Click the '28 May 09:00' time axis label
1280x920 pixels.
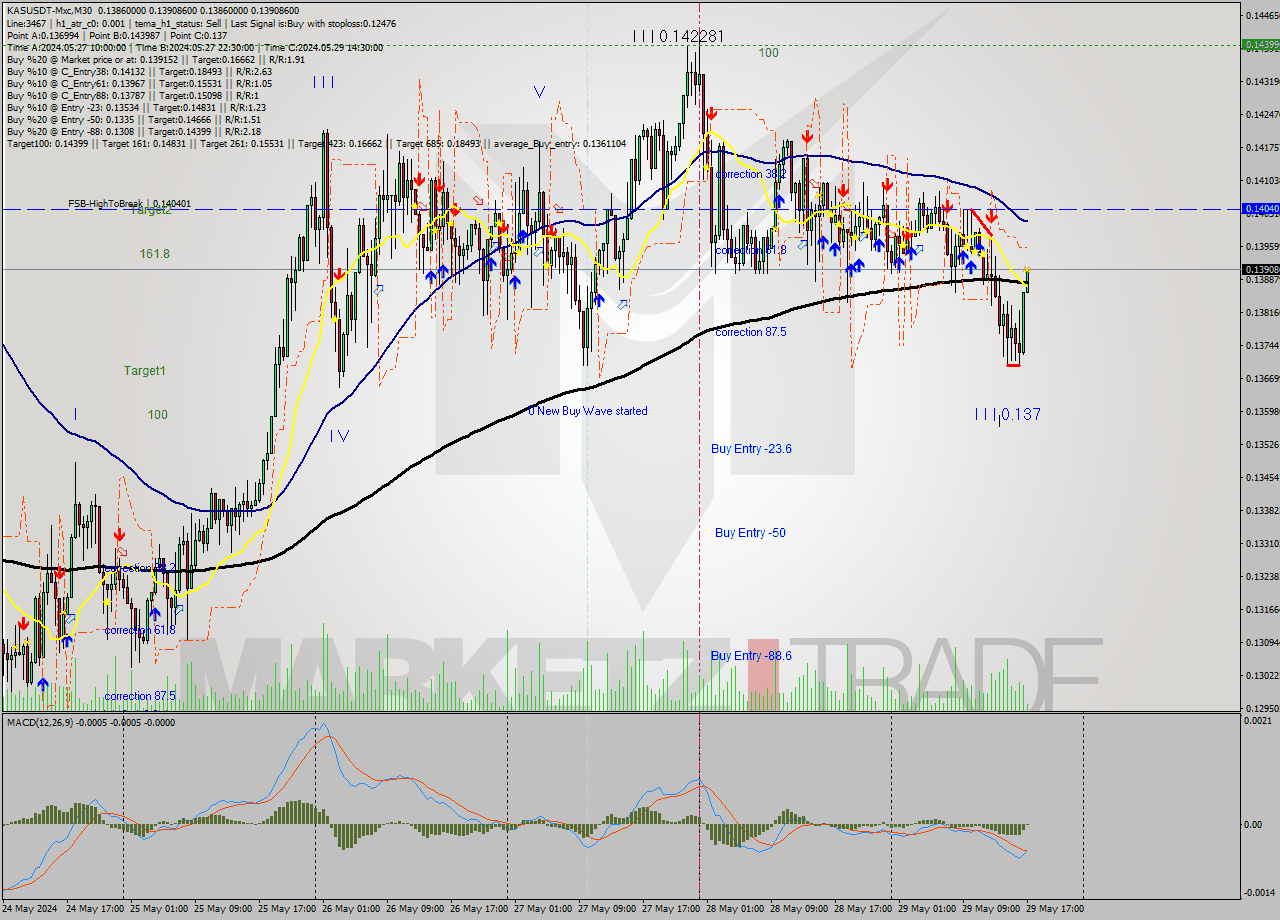click(798, 909)
